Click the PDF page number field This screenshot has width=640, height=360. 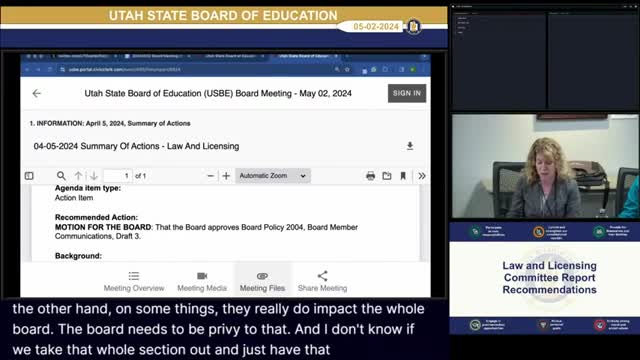pos(118,176)
